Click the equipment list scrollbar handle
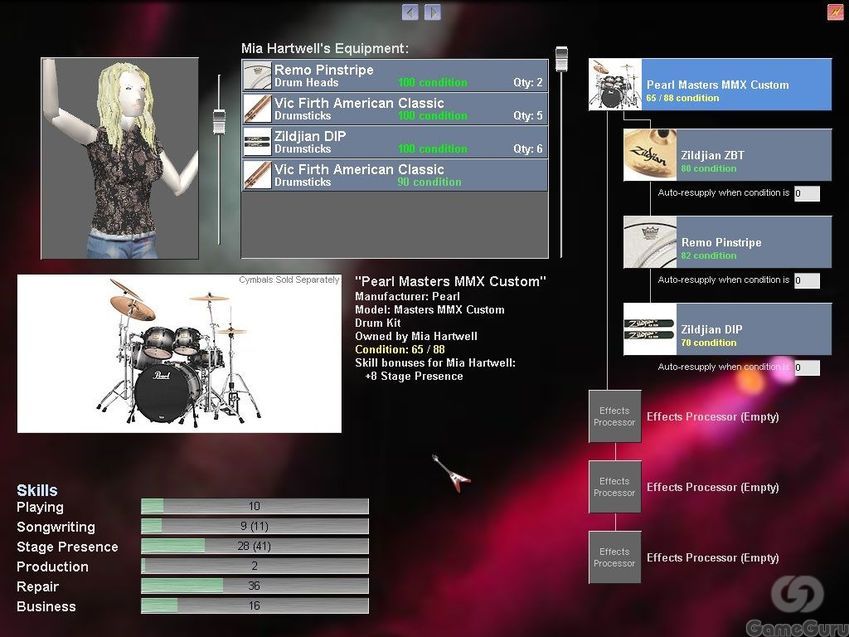849x637 pixels. (x=561, y=59)
